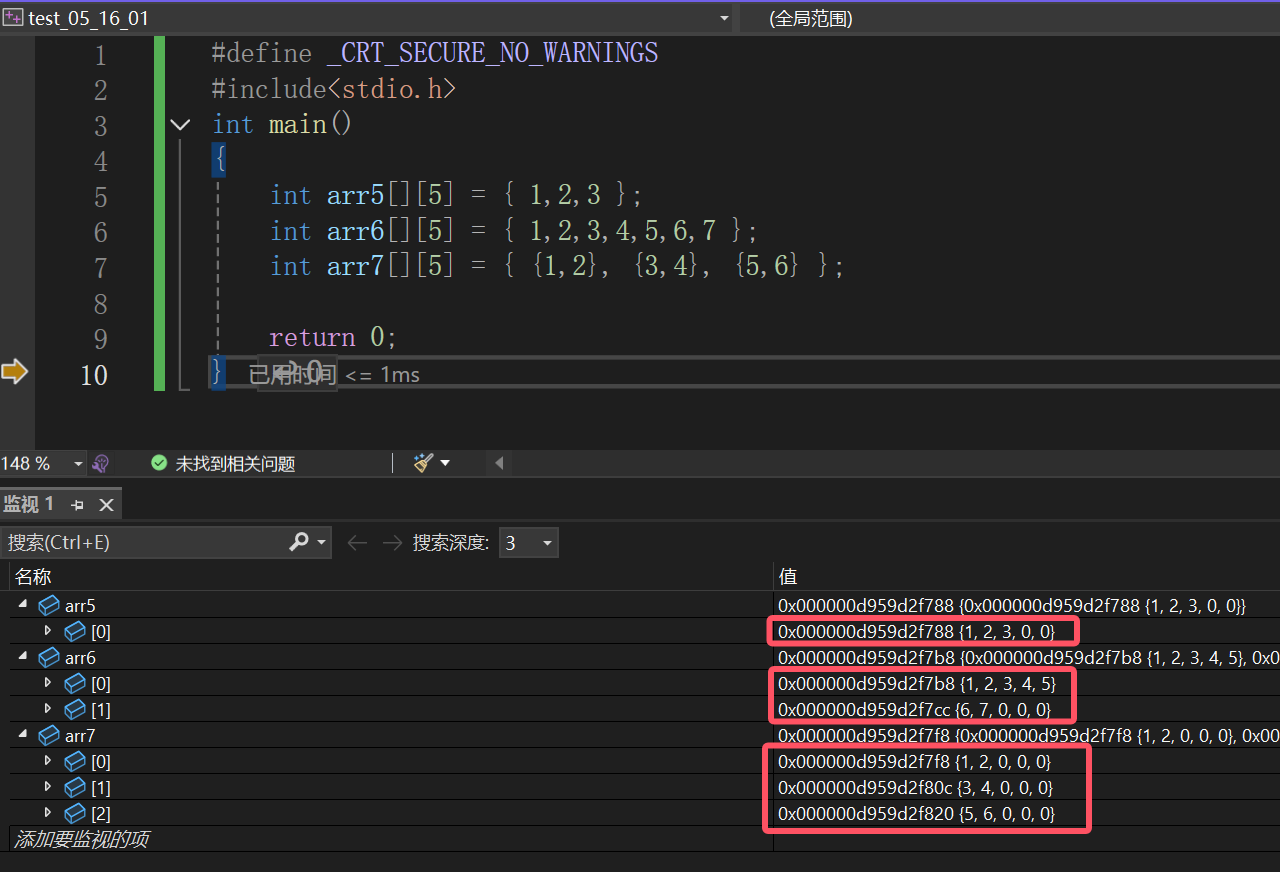Click the cube icon of arr7's [2] element

[x=75, y=813]
